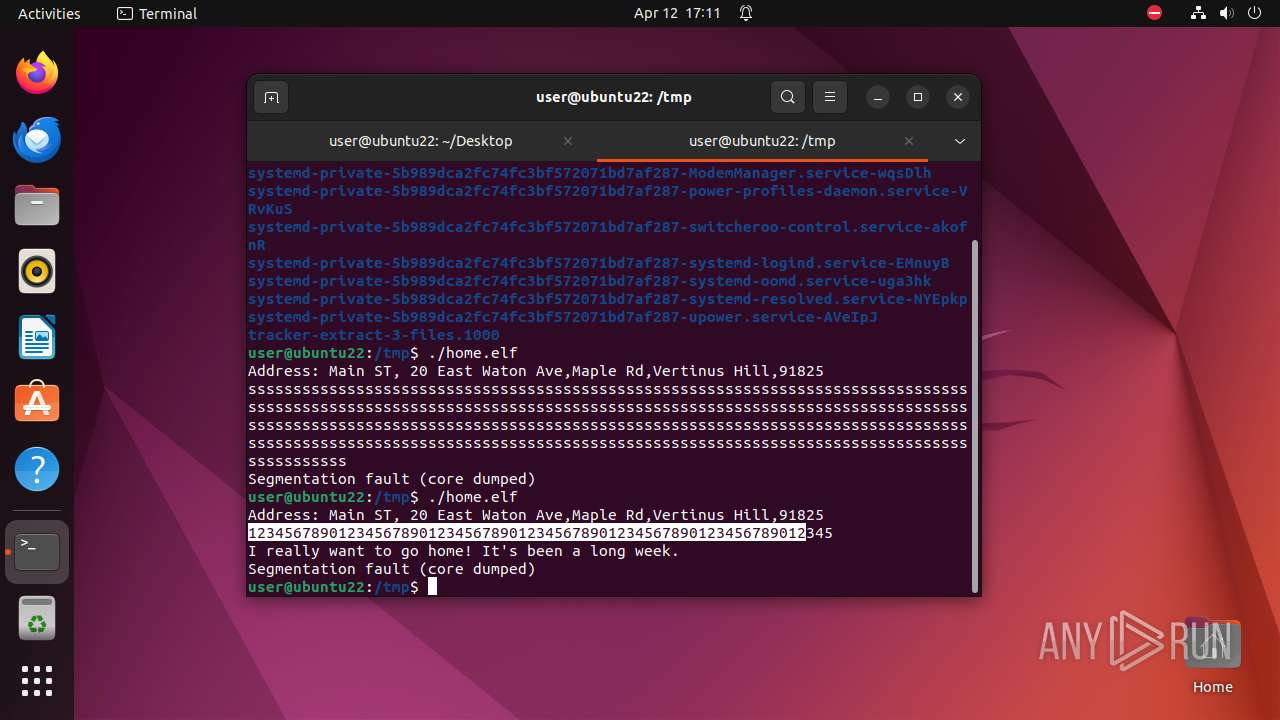Launch Firefox from the dock

point(37,73)
